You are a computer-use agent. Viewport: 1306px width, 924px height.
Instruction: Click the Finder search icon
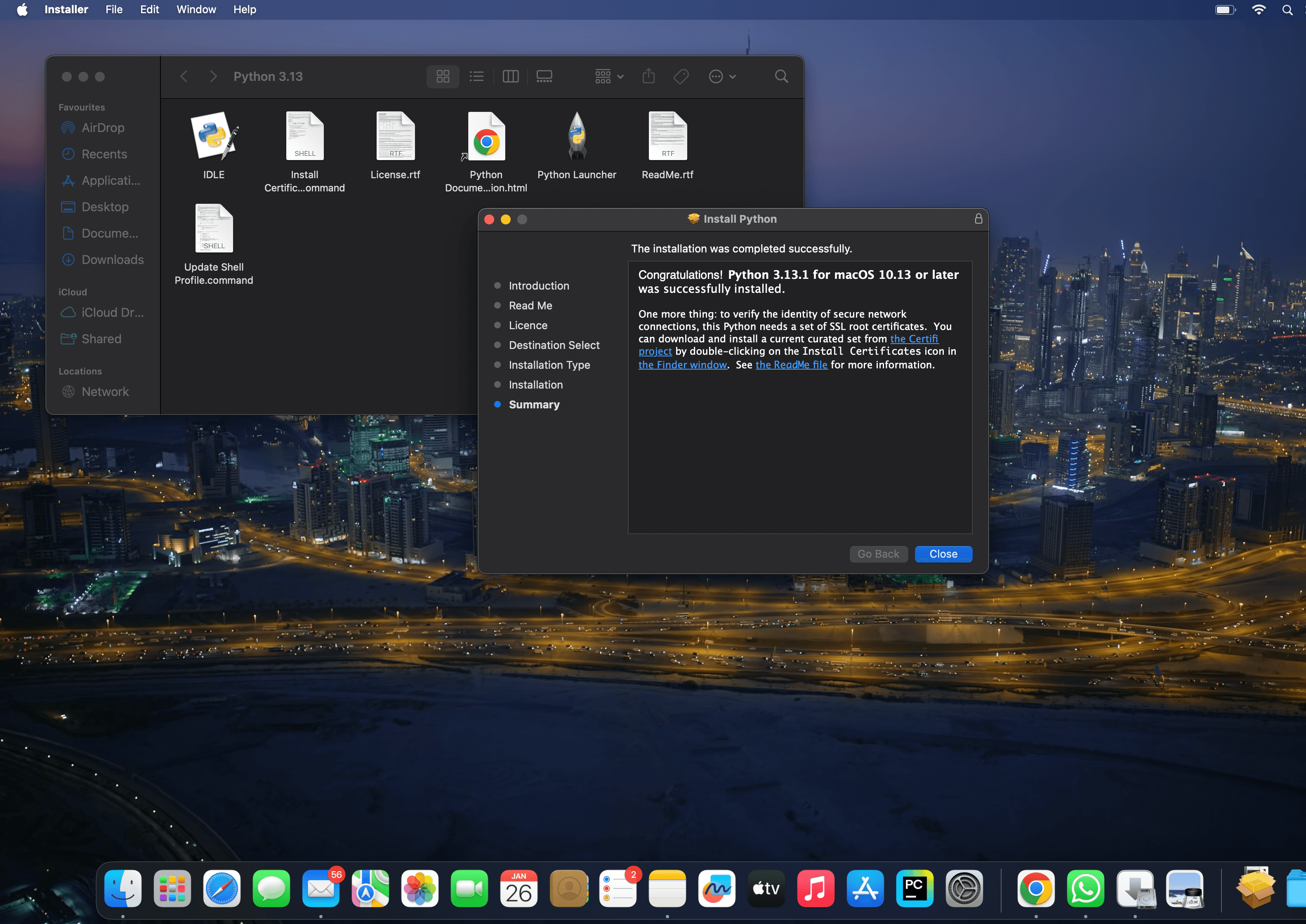point(782,76)
